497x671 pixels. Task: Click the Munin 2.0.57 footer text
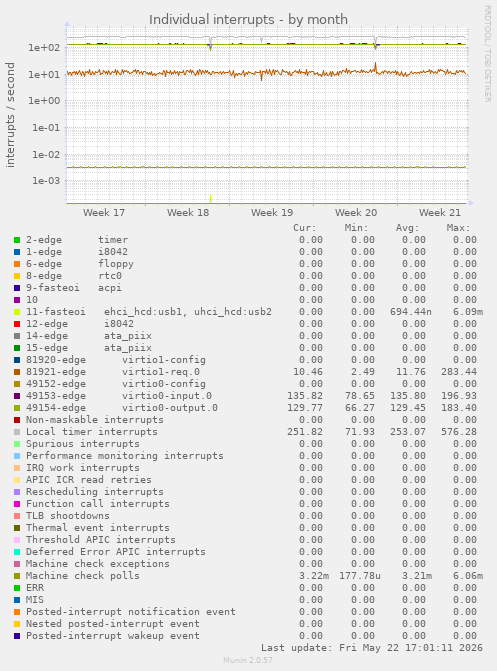coord(248,660)
